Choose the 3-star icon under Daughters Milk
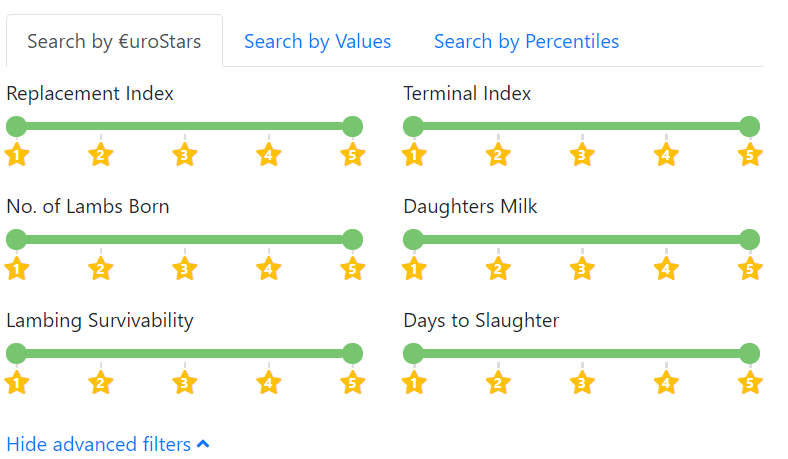Screen dimensions: 788x459 click(x=581, y=269)
